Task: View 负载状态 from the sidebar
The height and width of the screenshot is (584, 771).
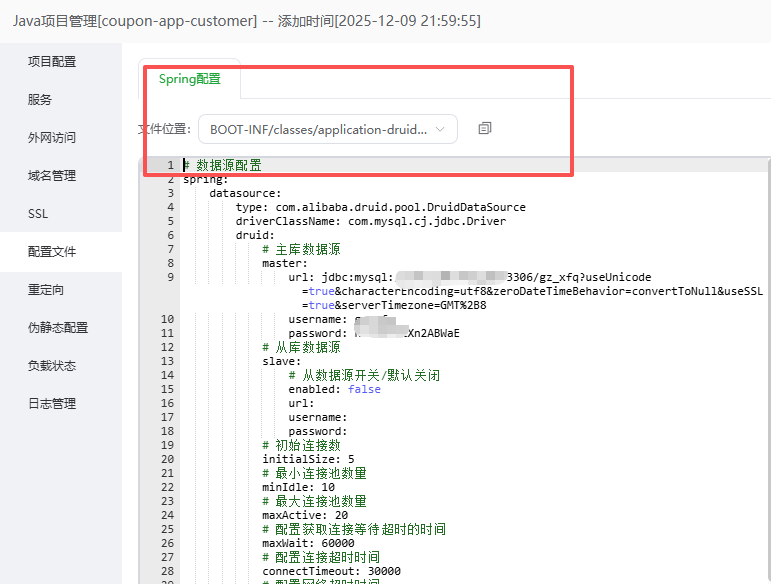Action: point(52,366)
